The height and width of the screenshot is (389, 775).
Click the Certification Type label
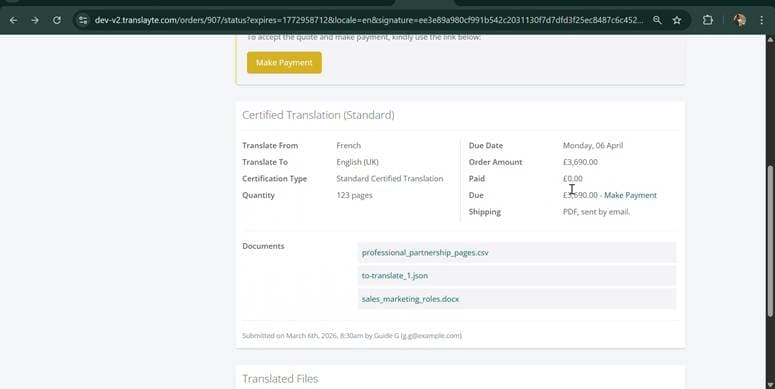pos(274,178)
